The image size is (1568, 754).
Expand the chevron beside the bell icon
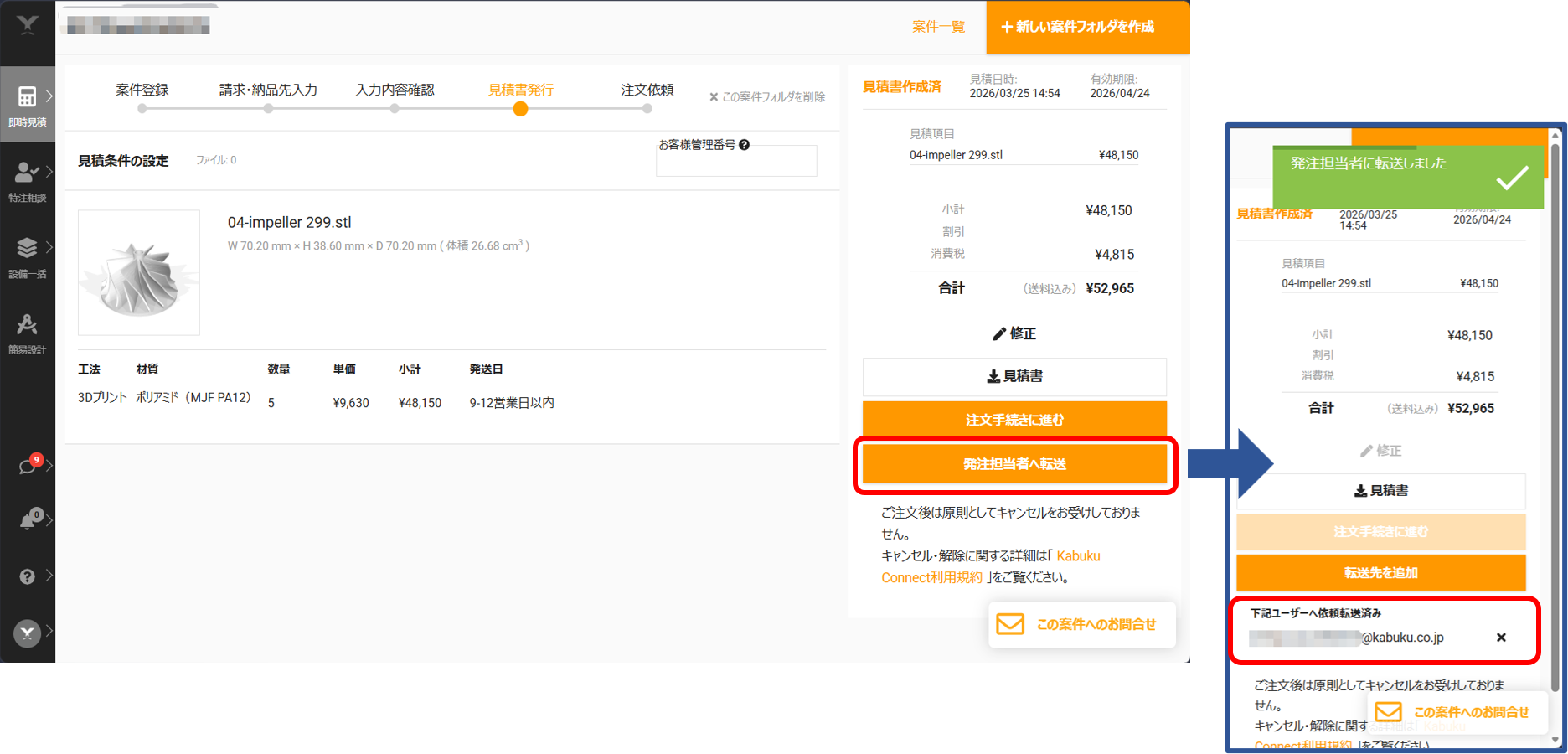(x=49, y=520)
